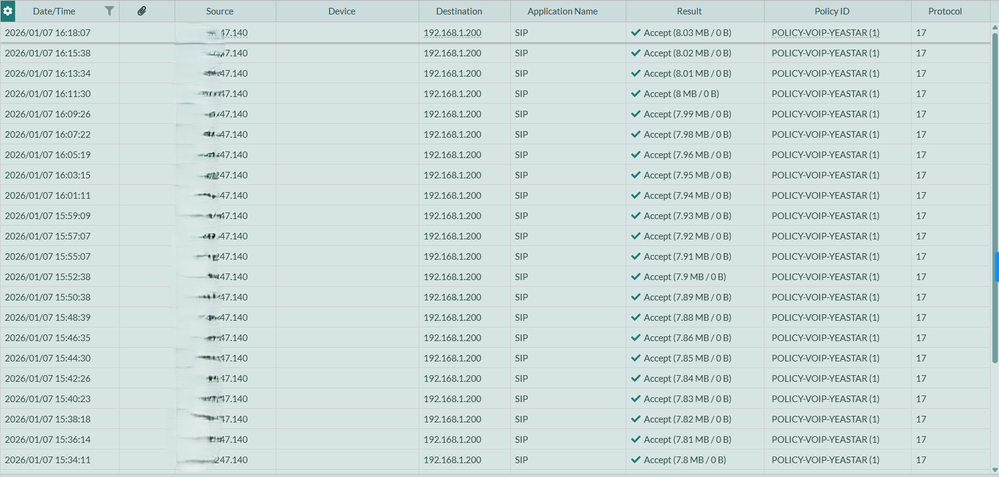The height and width of the screenshot is (477, 999).
Task: Open the column settings gear
Action: [x=8, y=11]
